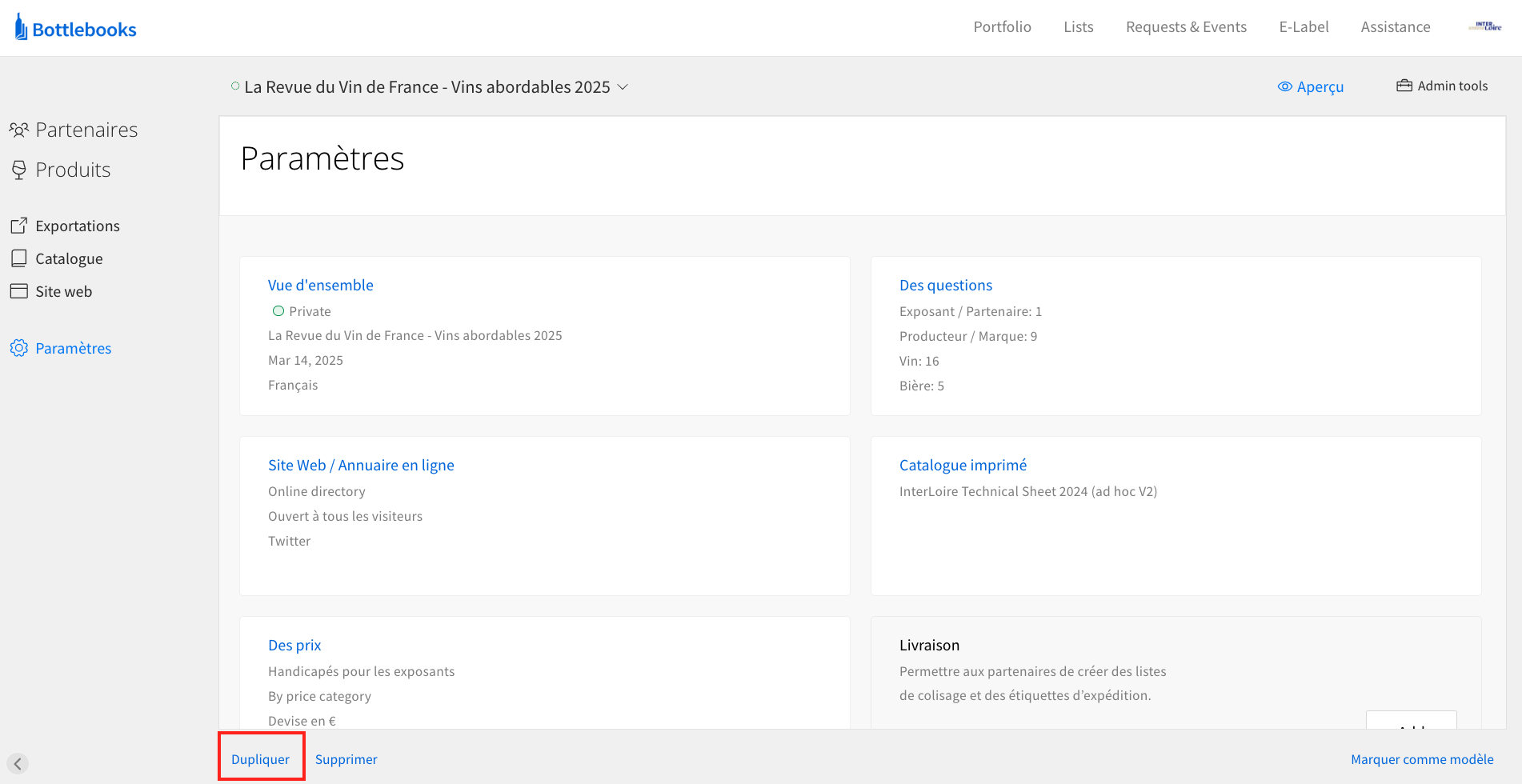1522x784 pixels.
Task: Click the Paramètres gear icon
Action: pos(19,348)
